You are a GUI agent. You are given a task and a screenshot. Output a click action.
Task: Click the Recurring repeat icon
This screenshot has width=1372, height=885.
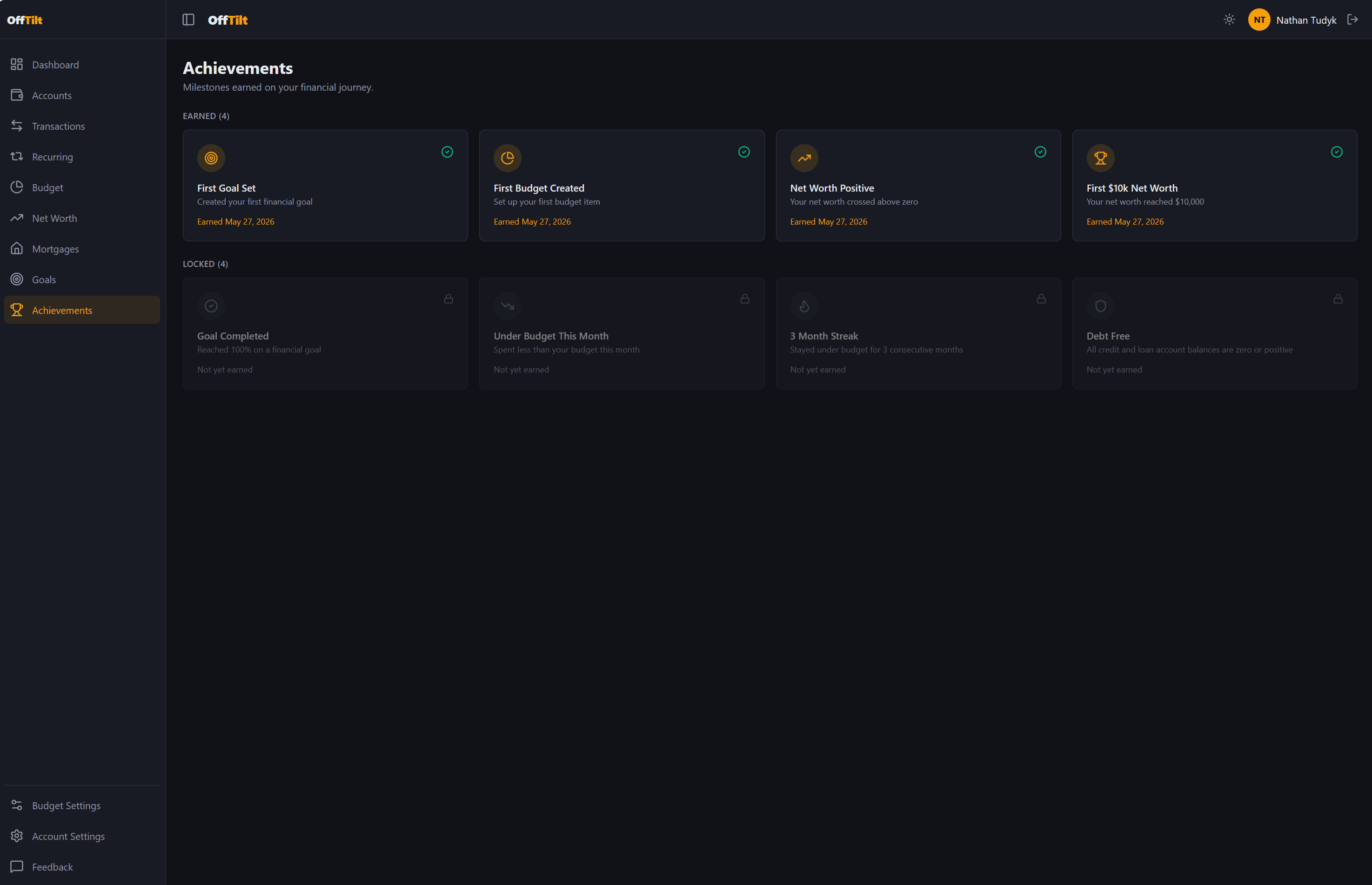point(17,156)
